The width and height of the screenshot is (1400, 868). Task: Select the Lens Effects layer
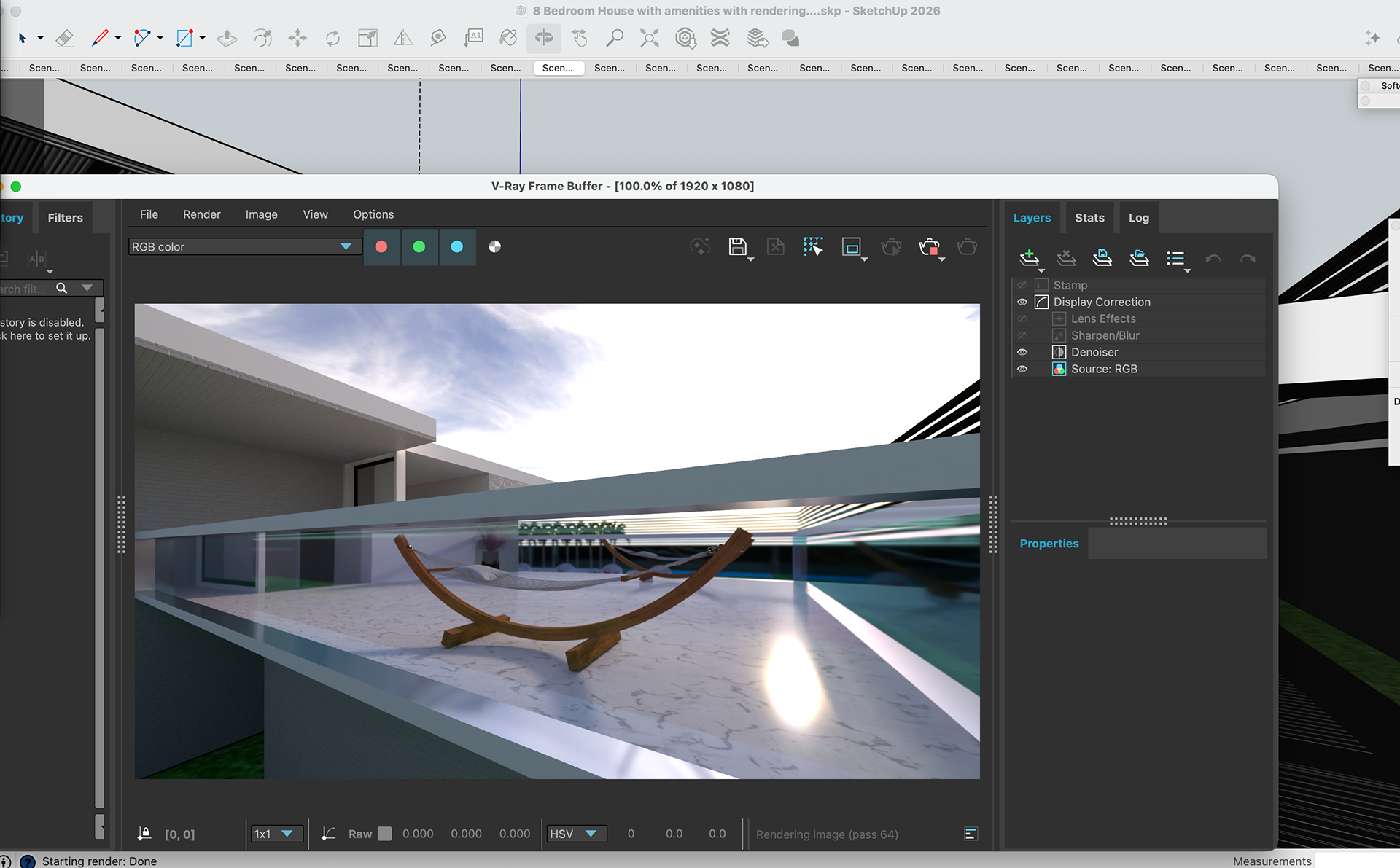point(1102,318)
